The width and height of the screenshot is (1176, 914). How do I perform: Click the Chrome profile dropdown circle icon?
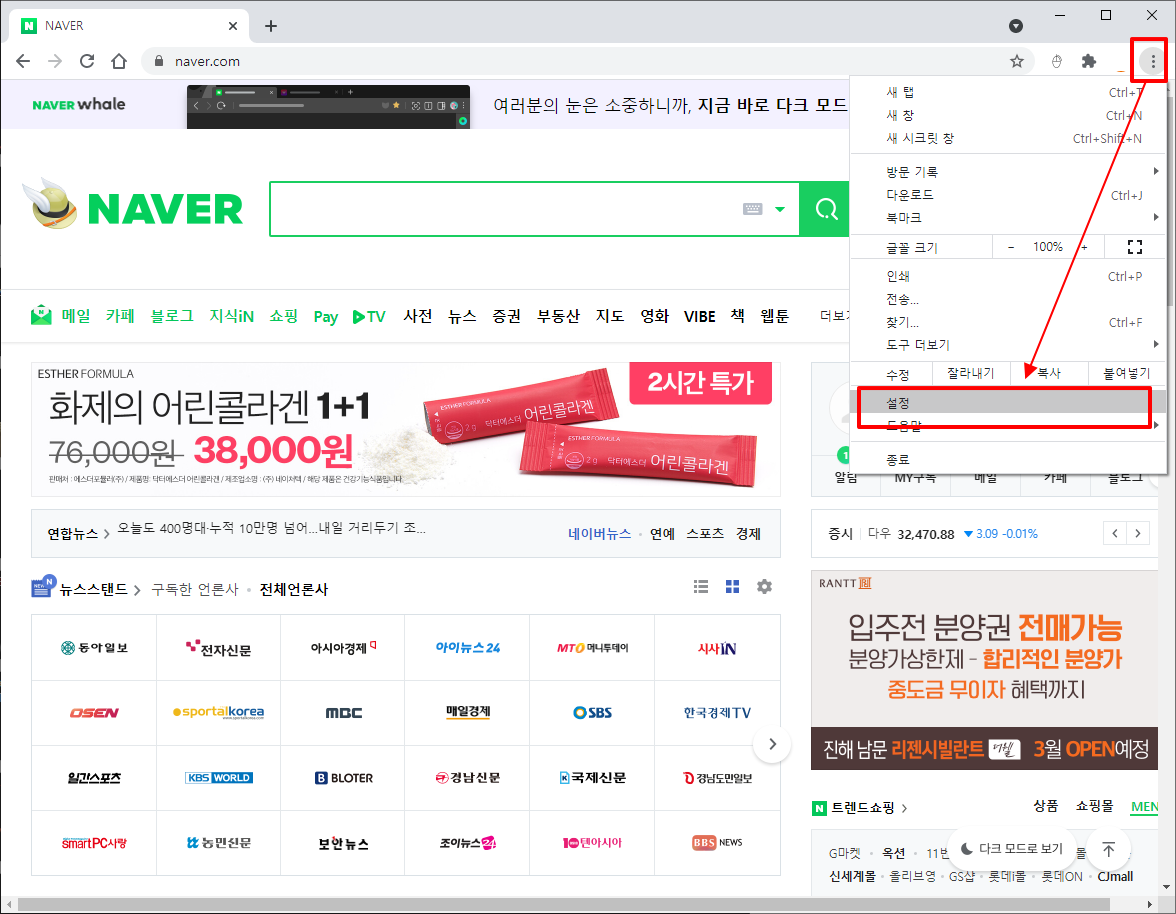coord(1016,26)
